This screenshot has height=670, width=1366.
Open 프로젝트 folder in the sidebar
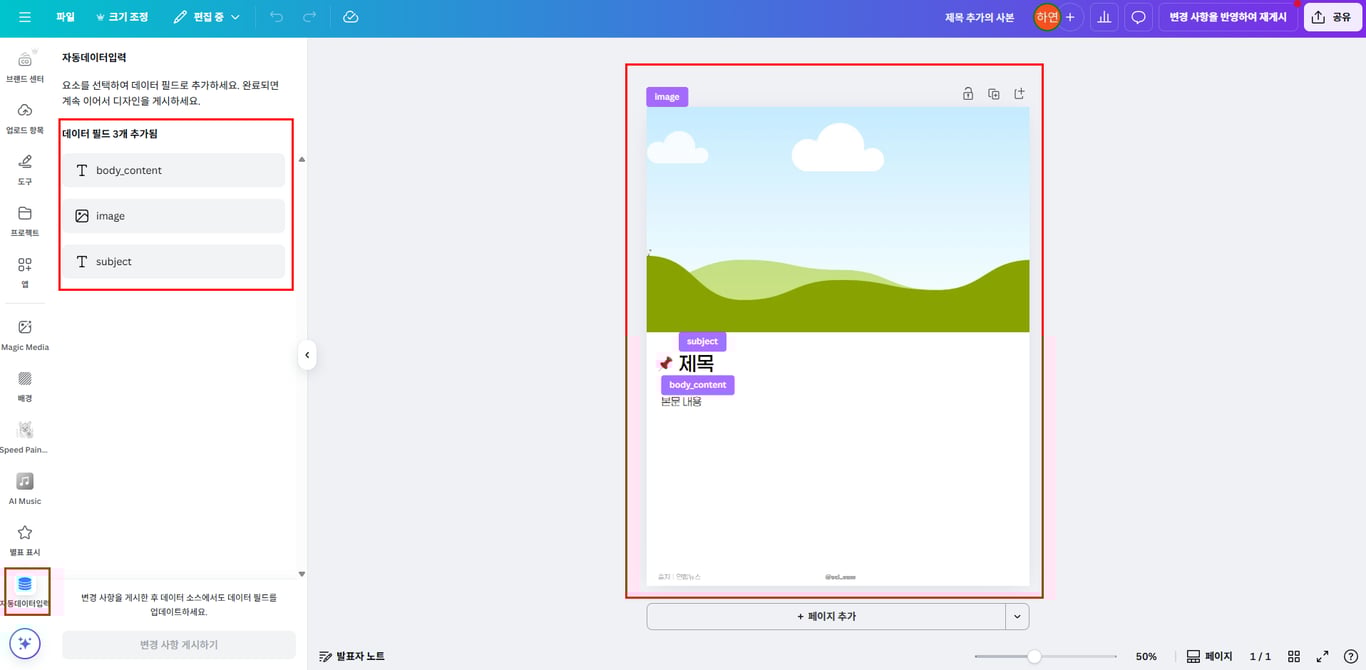pyautogui.click(x=25, y=220)
